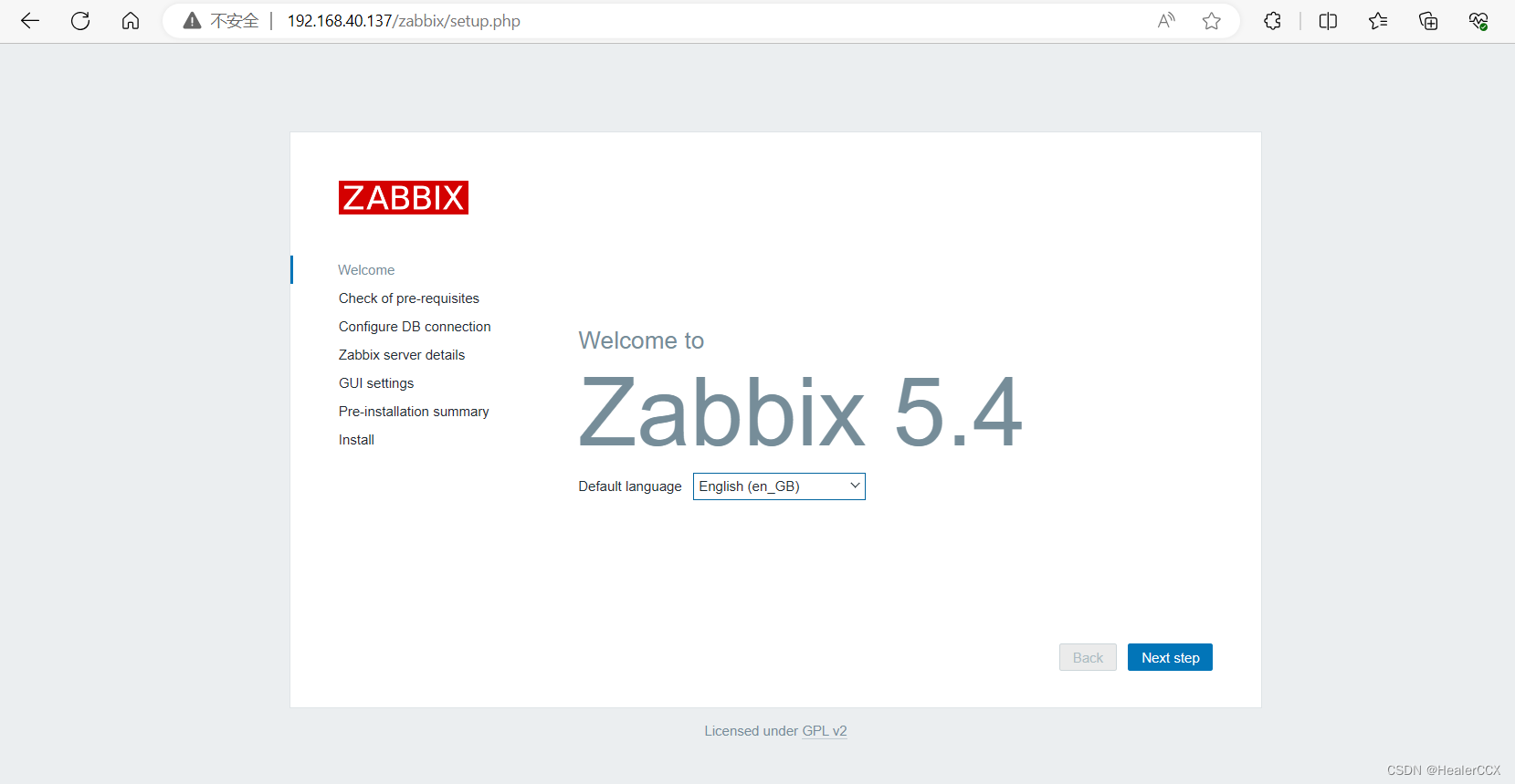Click the Default language label
1515x784 pixels.
point(630,486)
